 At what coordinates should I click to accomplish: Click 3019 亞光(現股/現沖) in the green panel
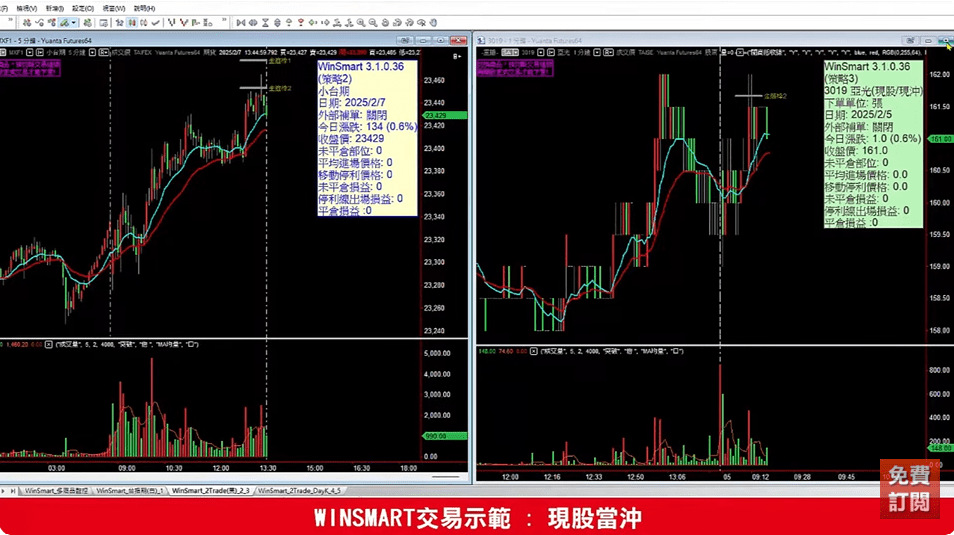pos(873,91)
